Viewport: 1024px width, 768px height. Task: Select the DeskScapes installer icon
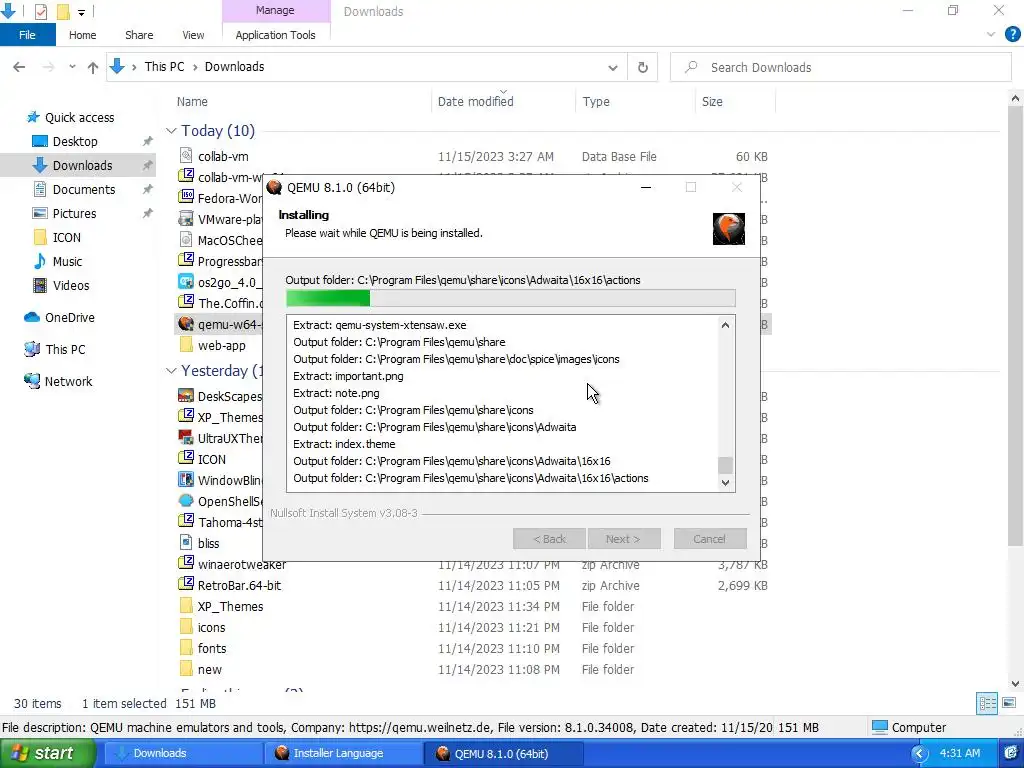click(x=186, y=396)
